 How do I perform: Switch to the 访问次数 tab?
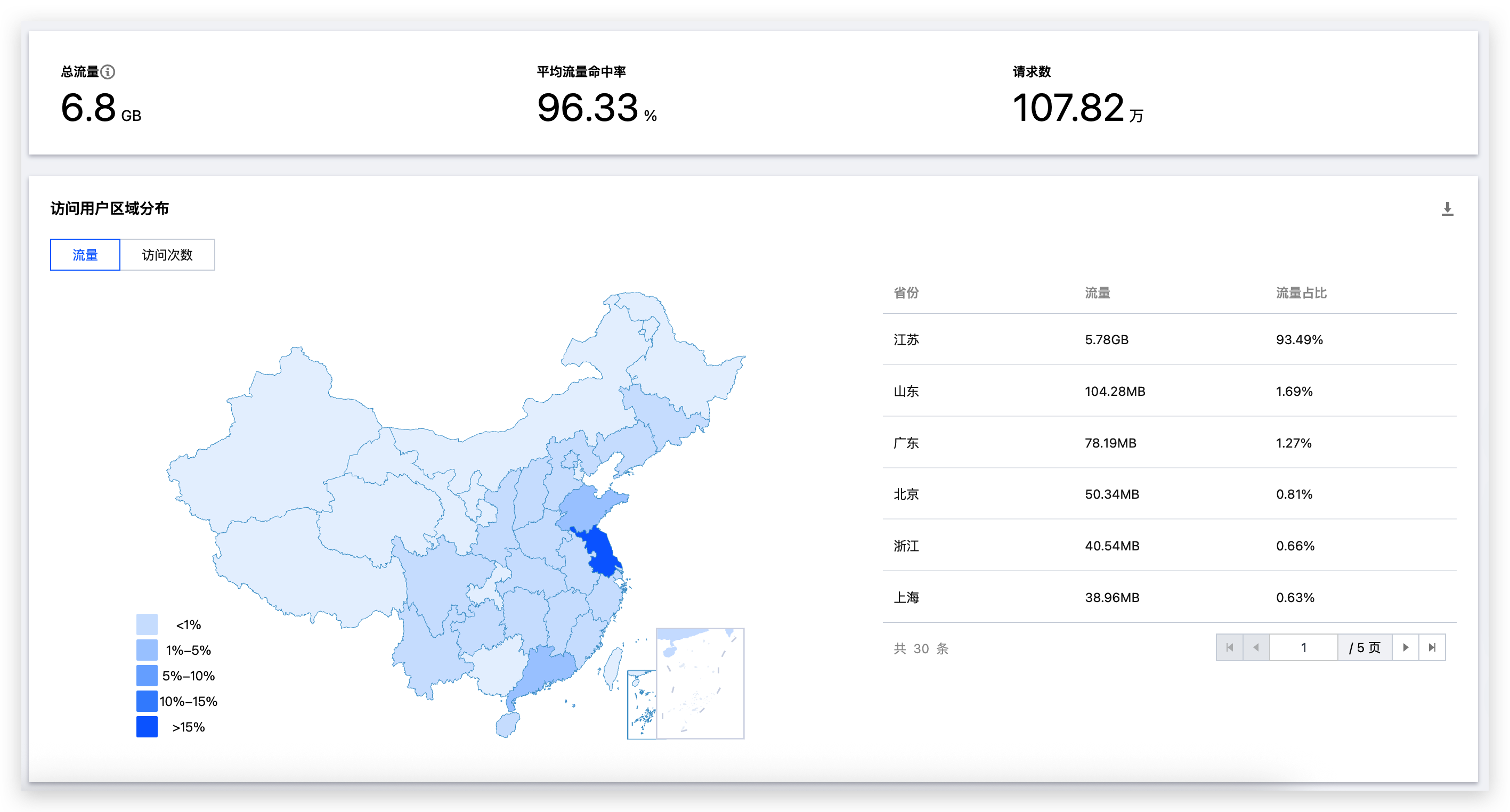tap(167, 255)
